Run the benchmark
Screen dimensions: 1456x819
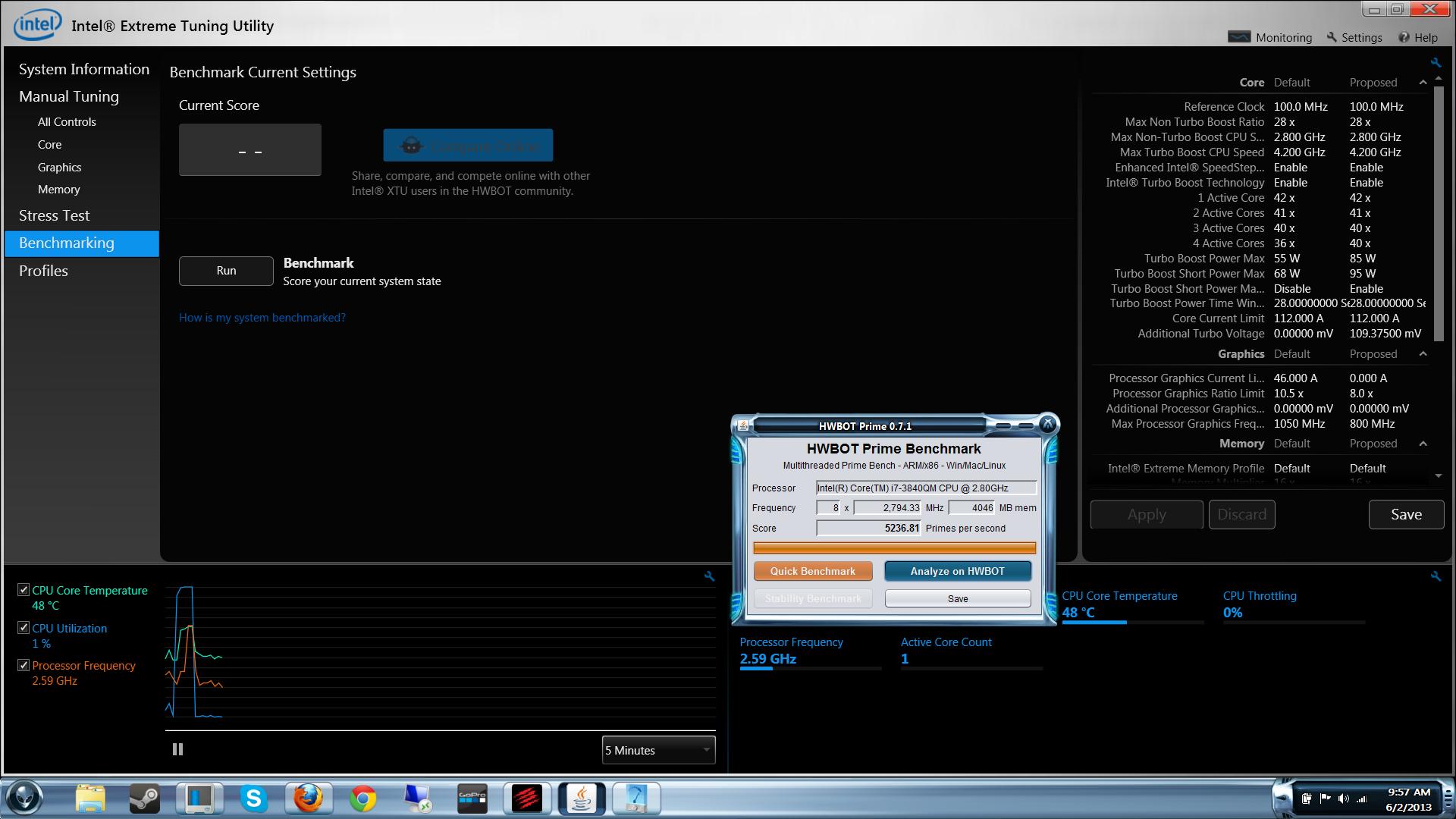click(x=226, y=271)
